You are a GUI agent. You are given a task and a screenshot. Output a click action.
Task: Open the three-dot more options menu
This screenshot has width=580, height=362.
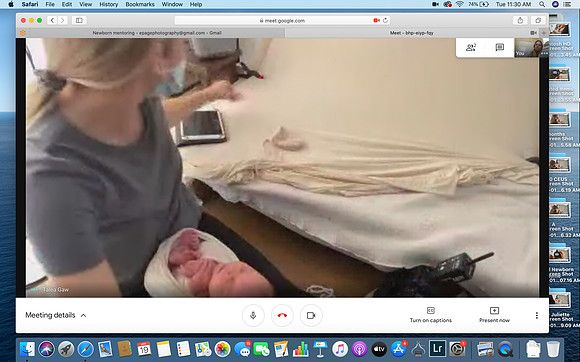(x=537, y=315)
